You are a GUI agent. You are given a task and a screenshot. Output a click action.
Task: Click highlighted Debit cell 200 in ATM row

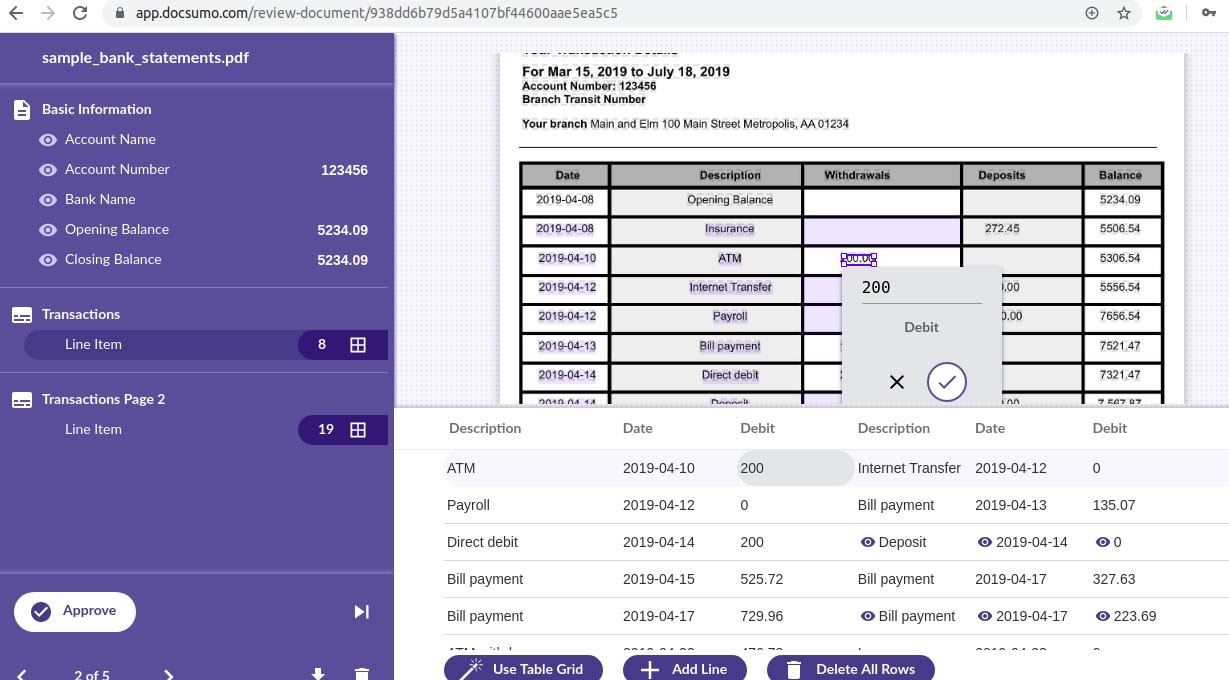tap(795, 468)
